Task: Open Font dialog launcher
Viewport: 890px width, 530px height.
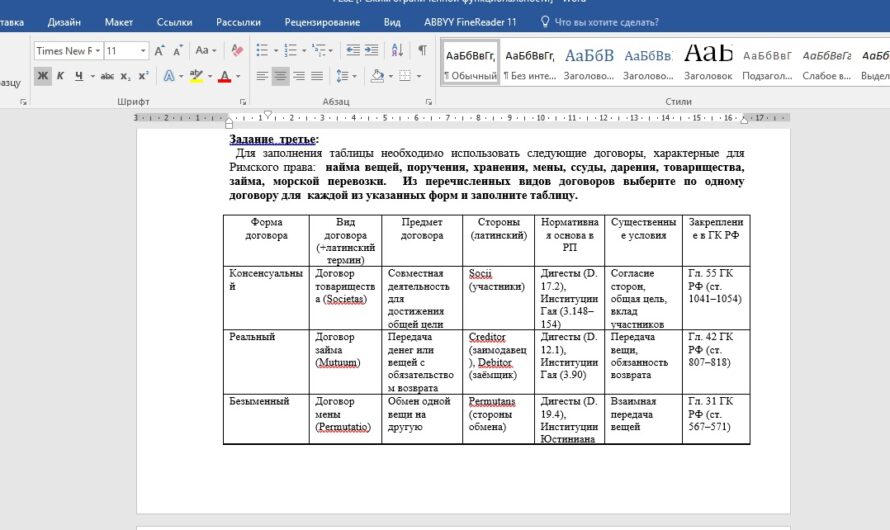Action: (243, 102)
